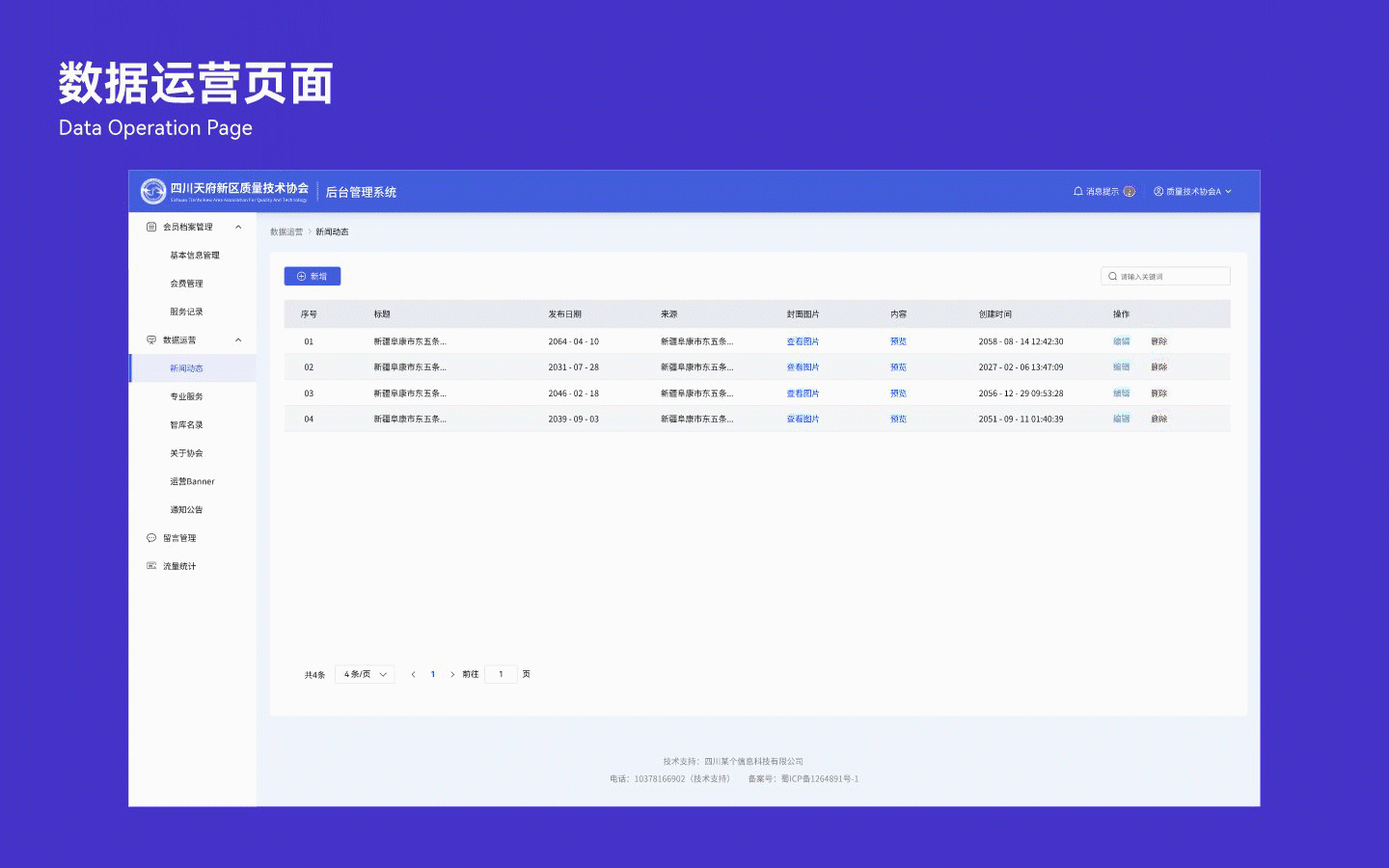Open 智库名录 in the sidebar
This screenshot has height=868, width=1389.
tap(187, 424)
